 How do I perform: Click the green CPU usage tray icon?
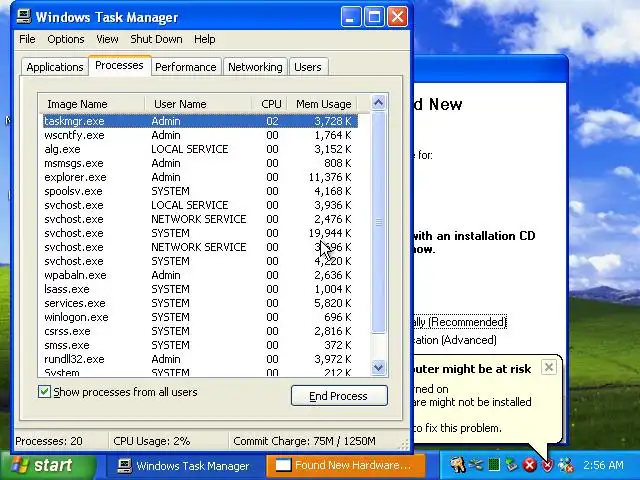pyautogui.click(x=494, y=465)
